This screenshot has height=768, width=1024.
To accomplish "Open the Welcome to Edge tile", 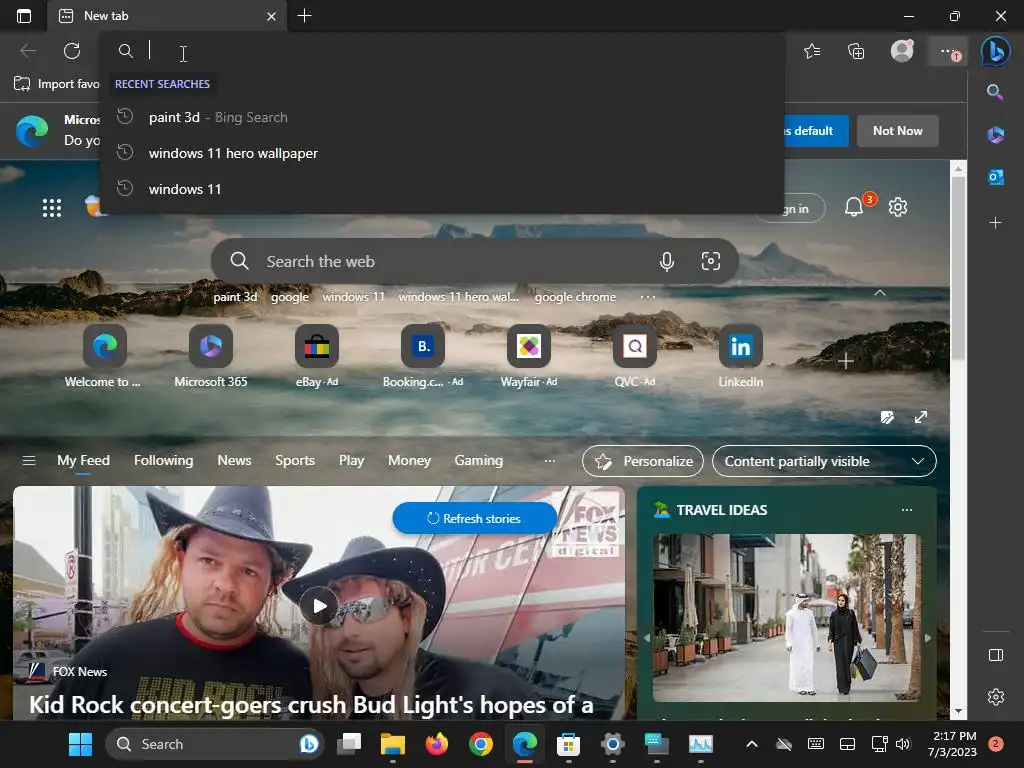I will tap(104, 346).
